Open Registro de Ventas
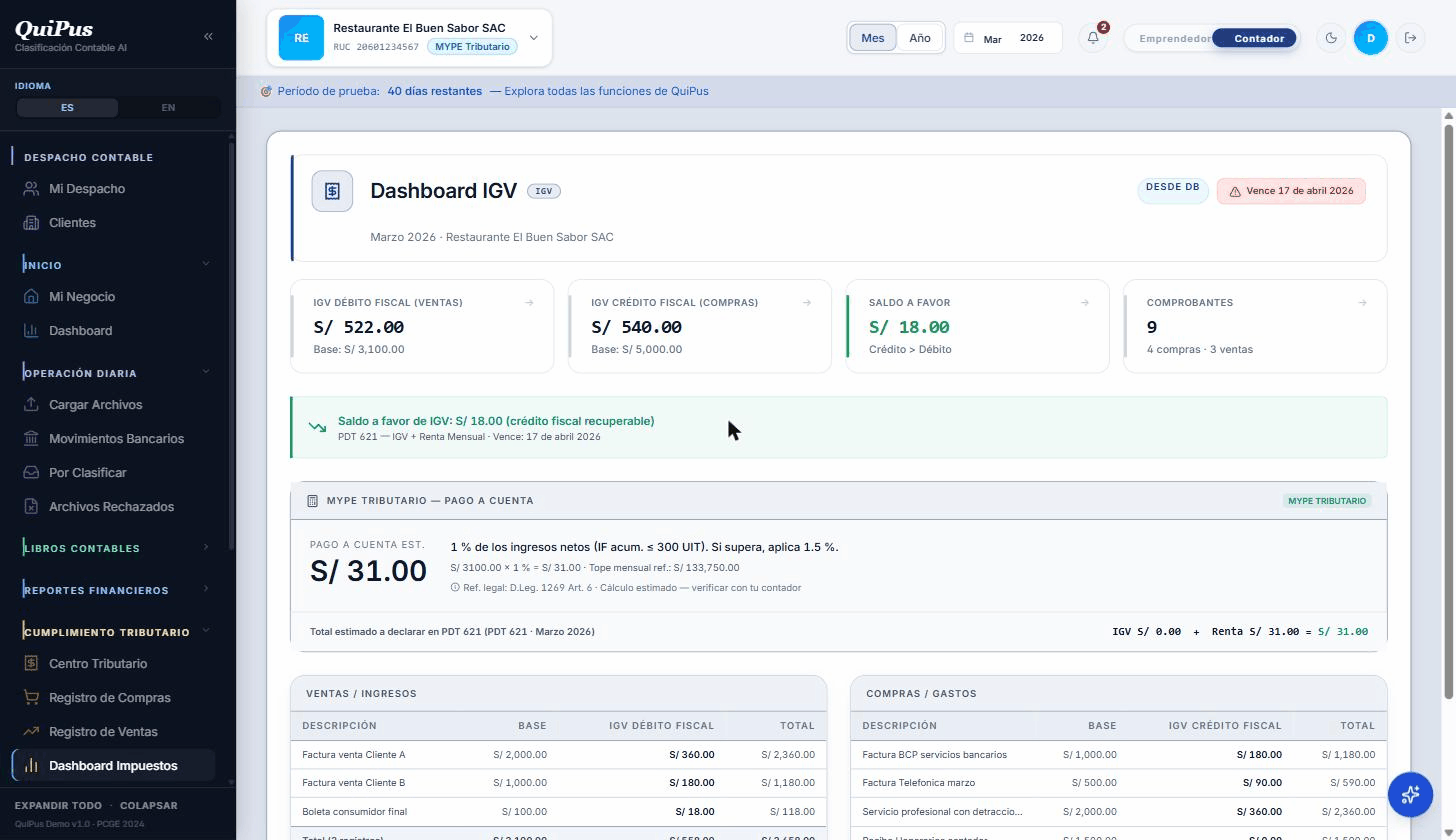The image size is (1456, 840). (112, 732)
